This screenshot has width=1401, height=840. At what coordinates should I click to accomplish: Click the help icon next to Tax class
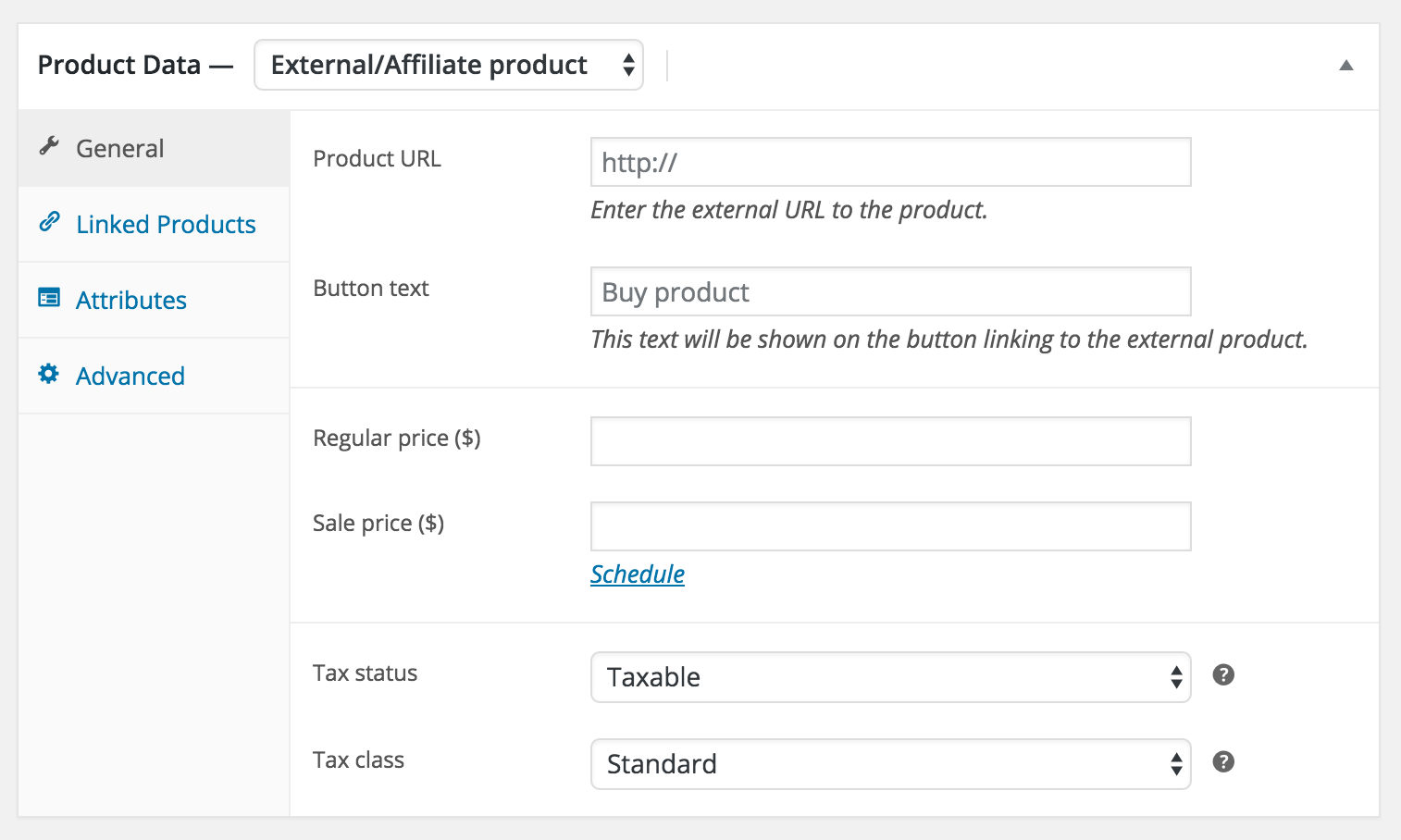(1223, 762)
